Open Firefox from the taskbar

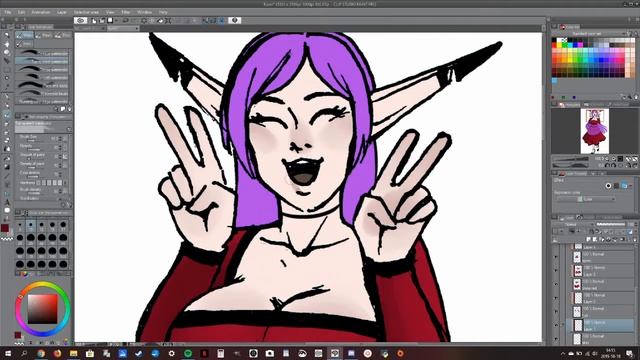click(x=57, y=353)
